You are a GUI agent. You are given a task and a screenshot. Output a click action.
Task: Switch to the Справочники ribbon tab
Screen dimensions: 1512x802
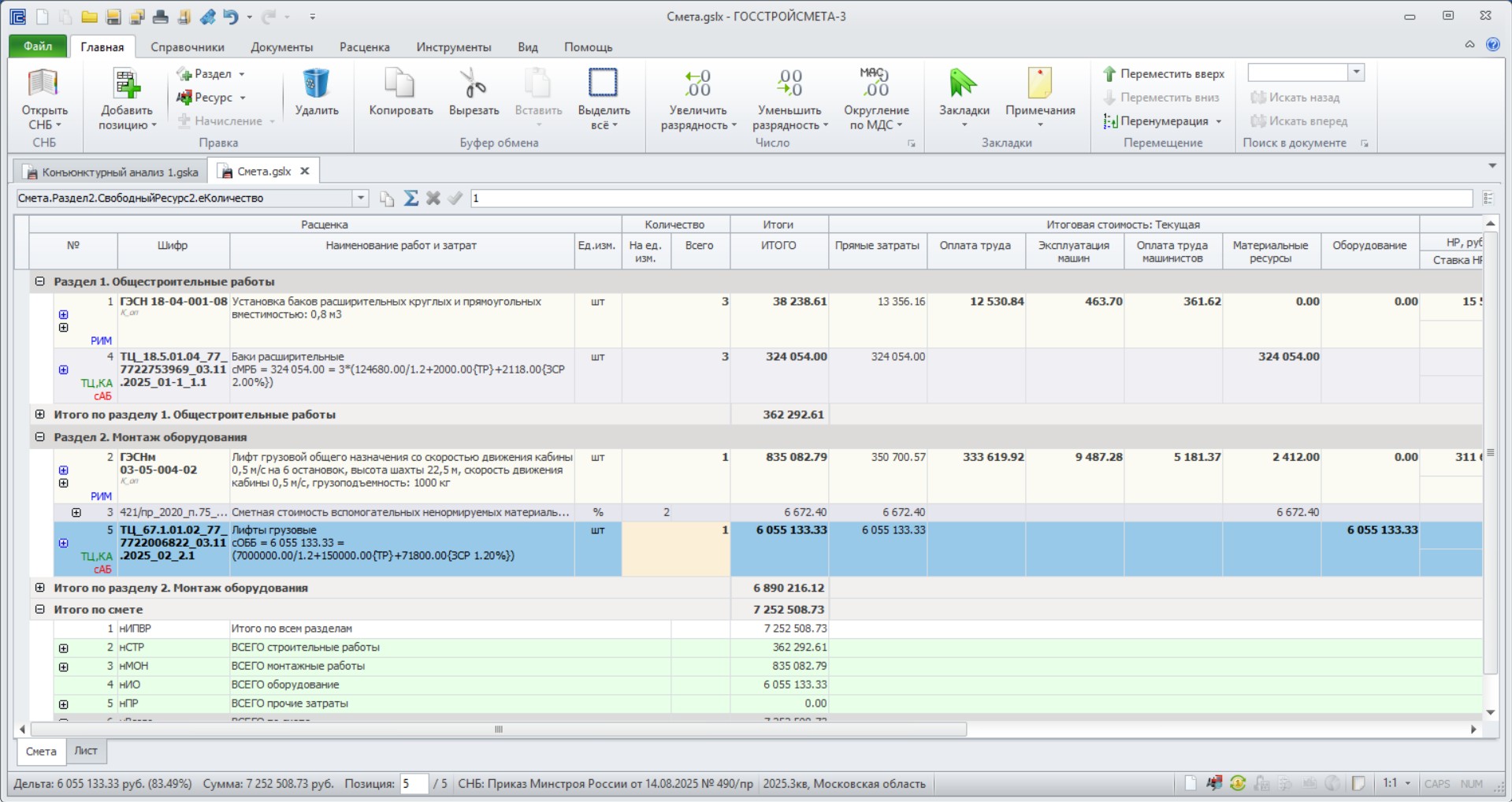point(188,47)
